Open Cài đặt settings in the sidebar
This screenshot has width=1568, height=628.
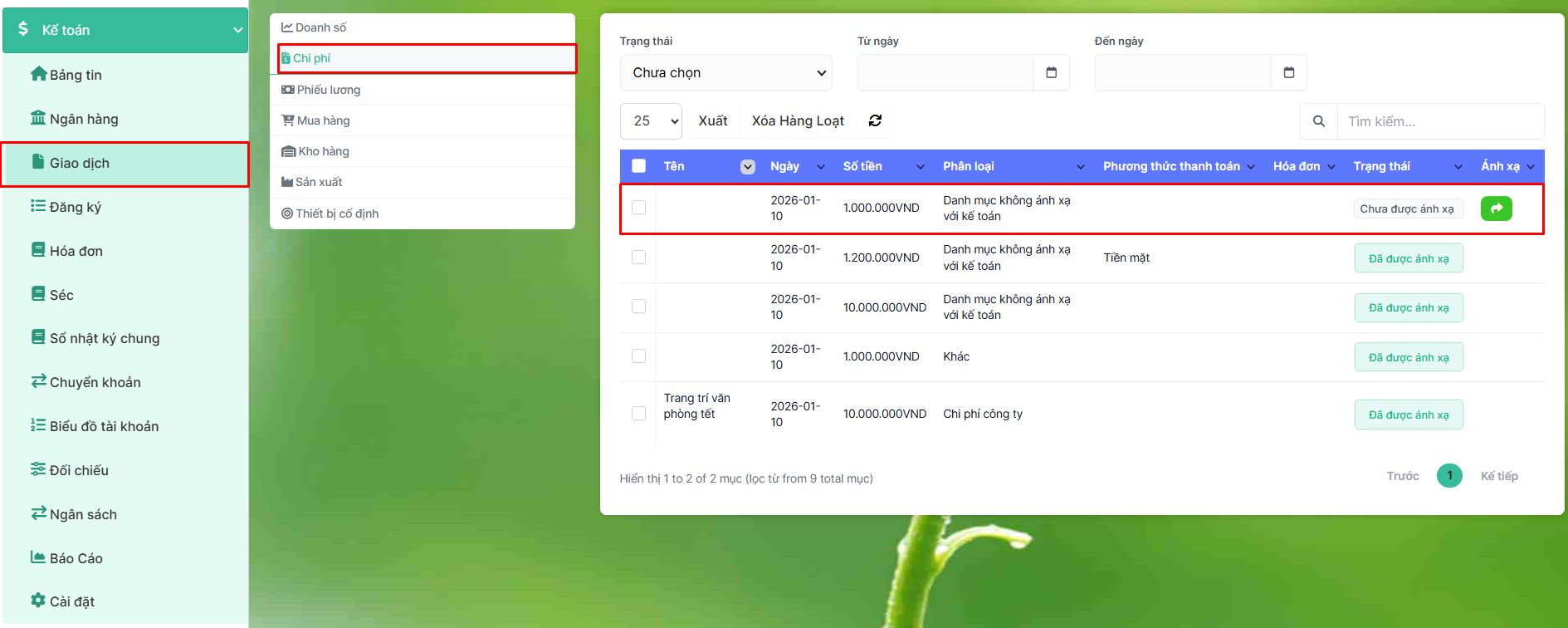(71, 601)
